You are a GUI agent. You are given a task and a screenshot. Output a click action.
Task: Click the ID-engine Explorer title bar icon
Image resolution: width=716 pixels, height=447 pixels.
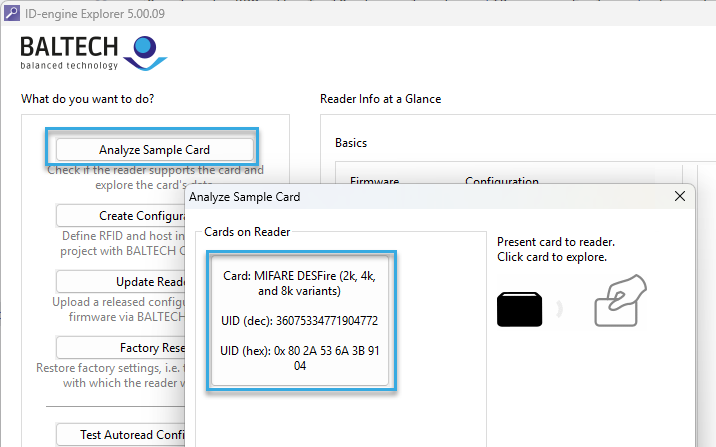[x=11, y=13]
